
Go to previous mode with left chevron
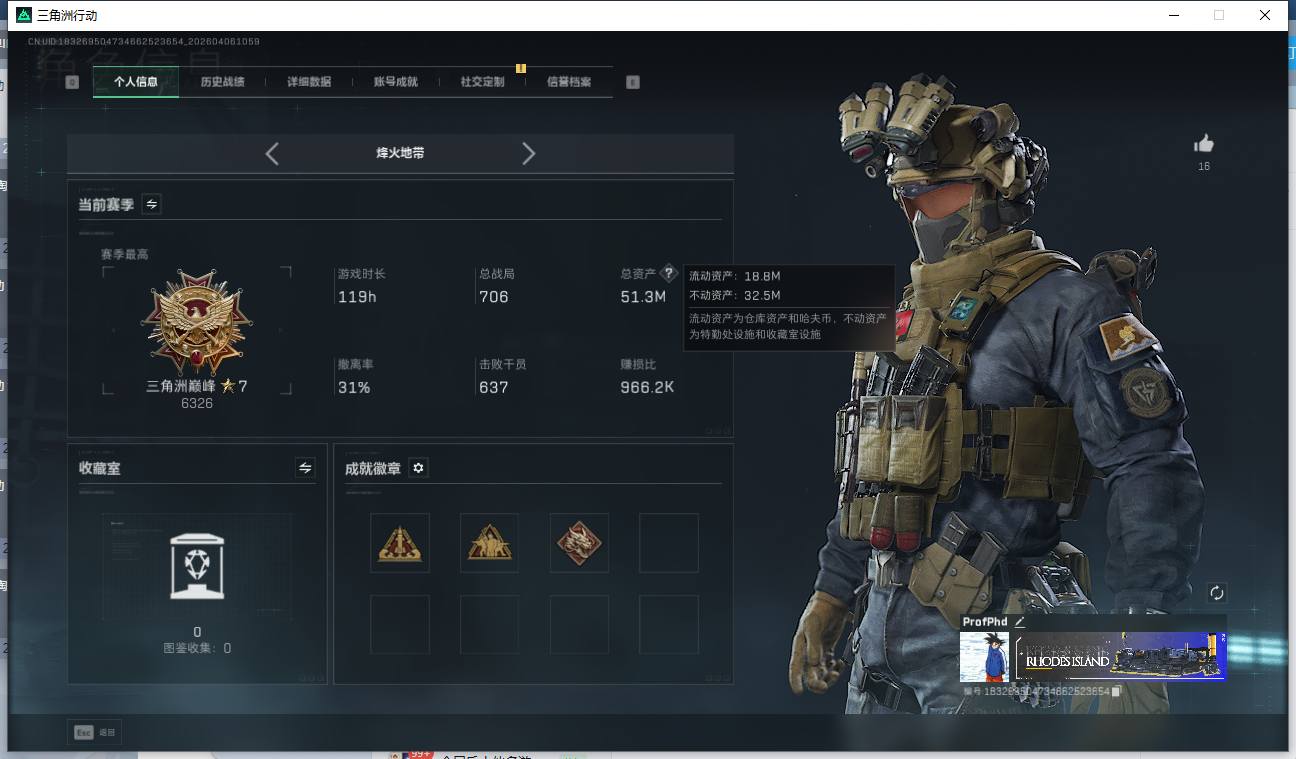point(272,154)
